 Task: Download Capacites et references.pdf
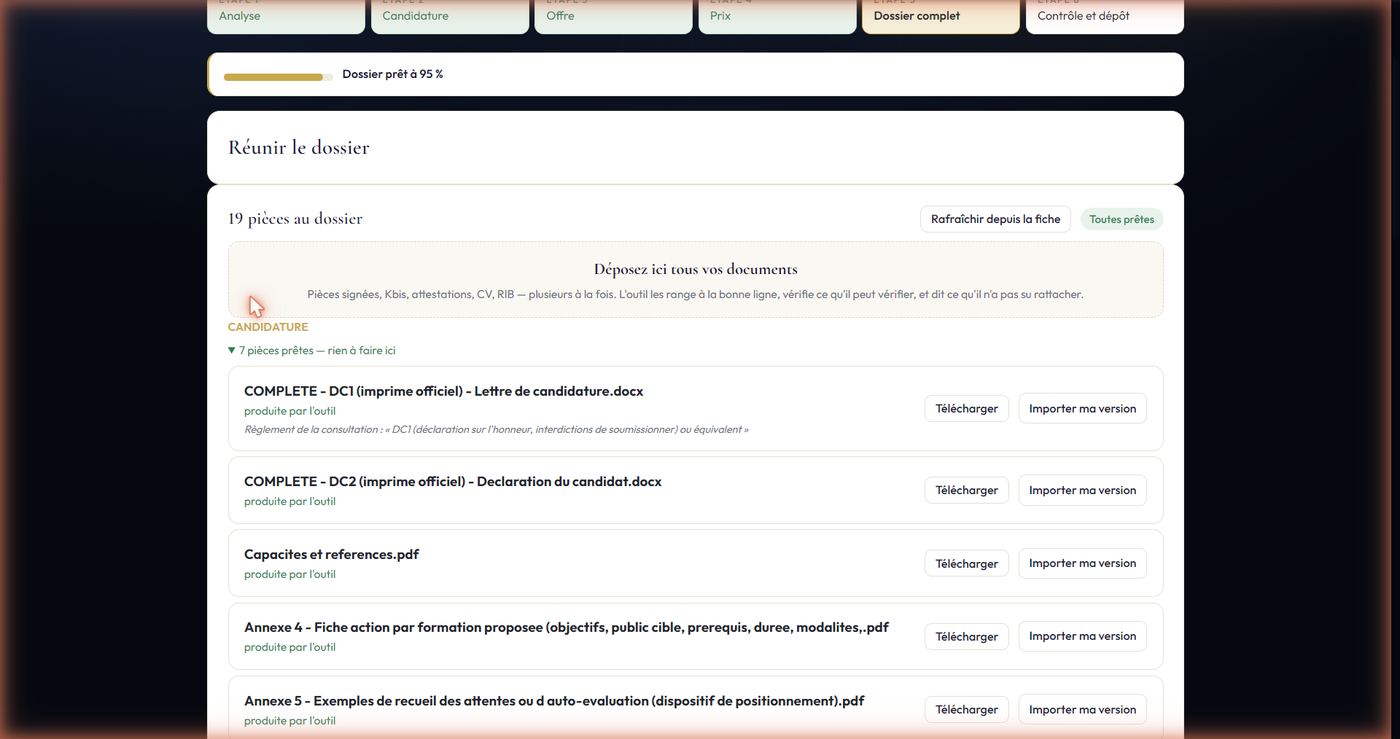point(967,563)
